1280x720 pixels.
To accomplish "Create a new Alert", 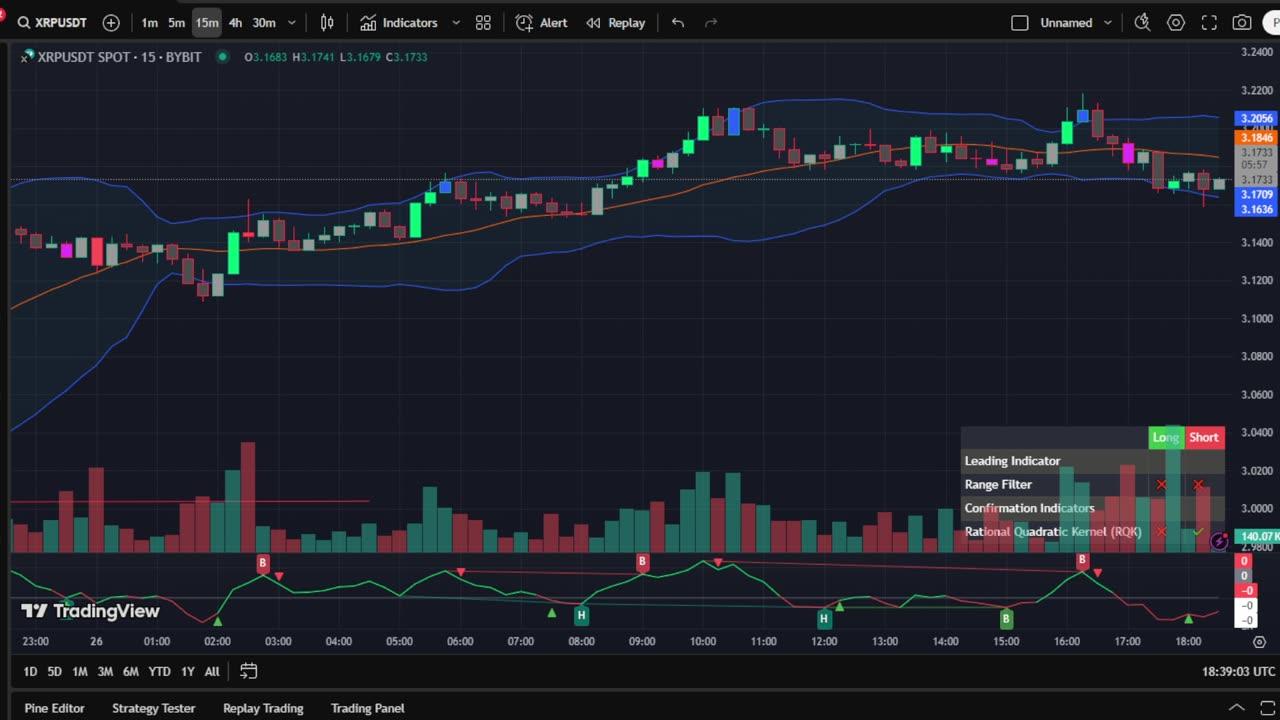I will tap(541, 22).
